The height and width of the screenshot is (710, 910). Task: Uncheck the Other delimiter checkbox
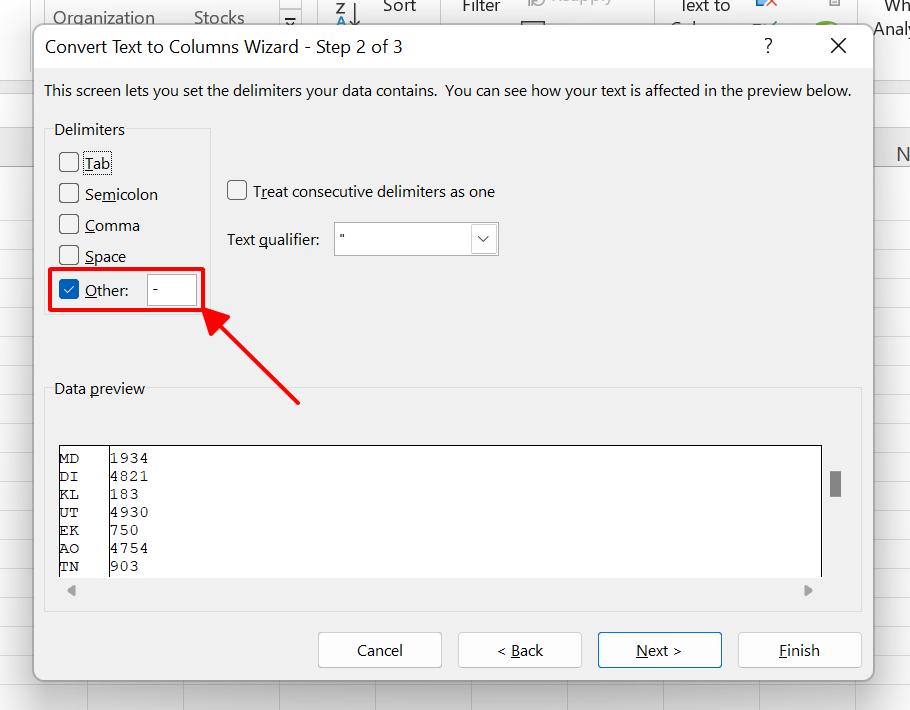point(68,289)
